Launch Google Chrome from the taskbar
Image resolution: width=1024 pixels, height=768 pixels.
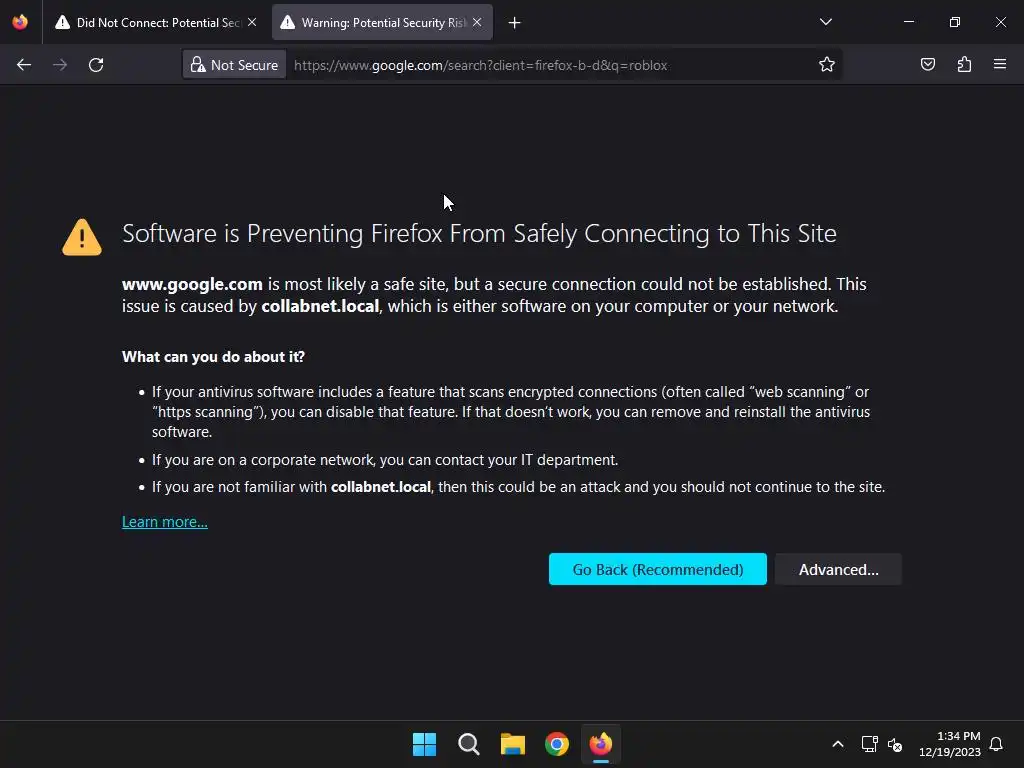pyautogui.click(x=557, y=744)
